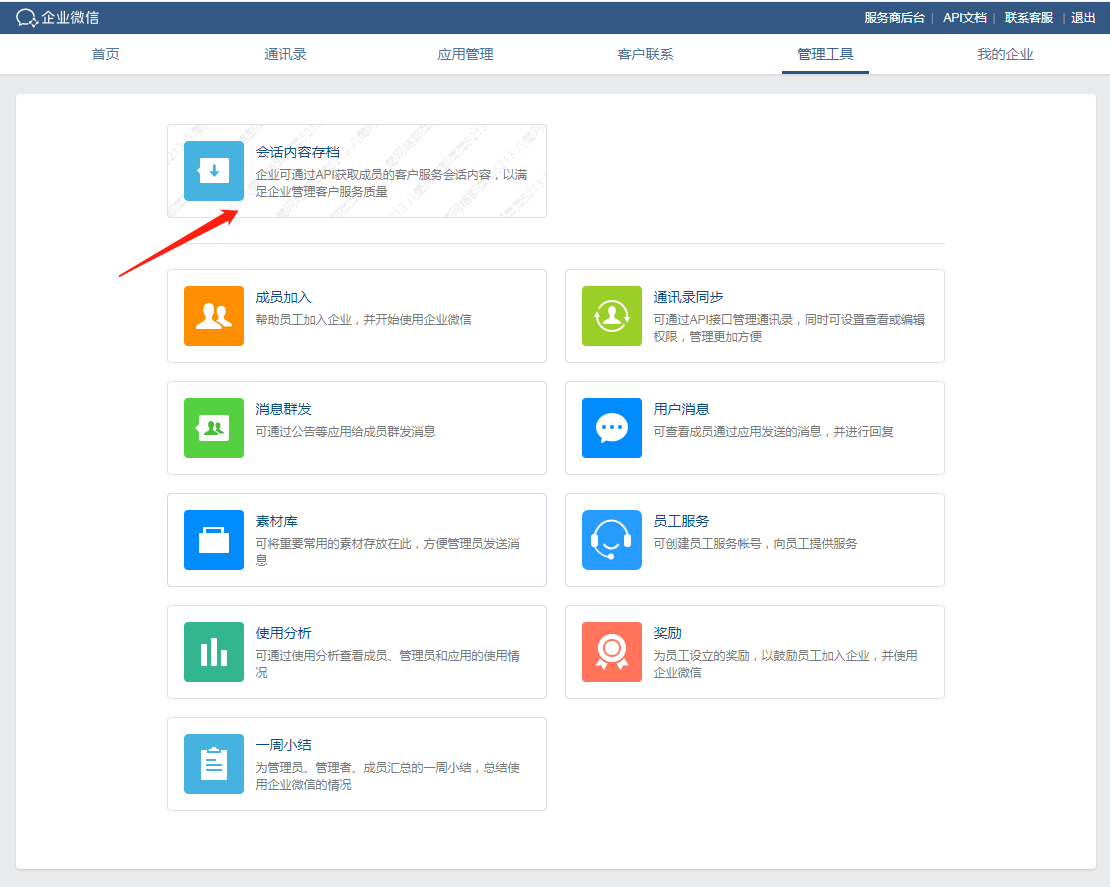Open the API文档 link
The width and height of the screenshot is (1110, 887).
click(x=964, y=18)
